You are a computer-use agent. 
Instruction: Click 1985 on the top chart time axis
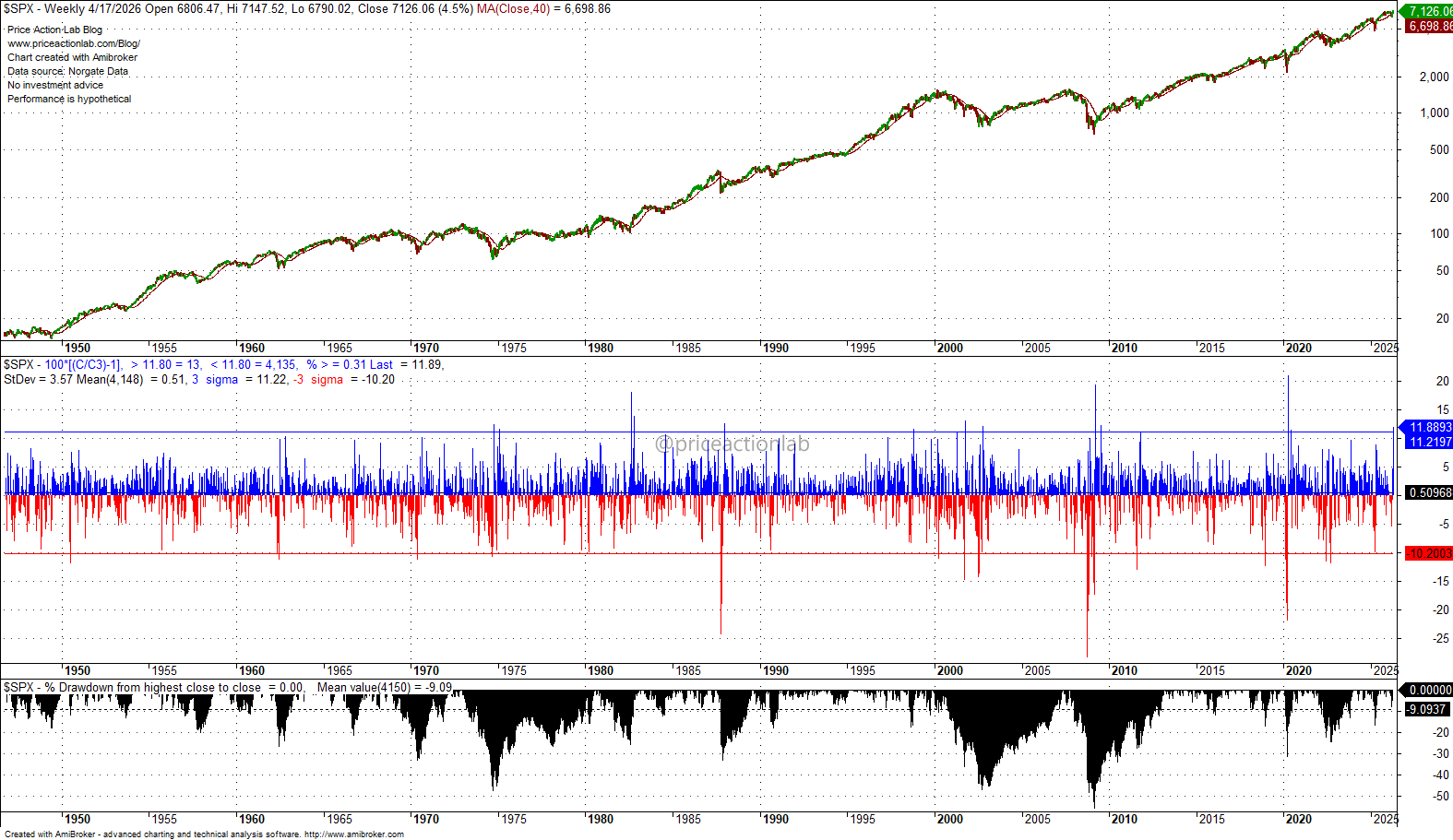coord(687,348)
